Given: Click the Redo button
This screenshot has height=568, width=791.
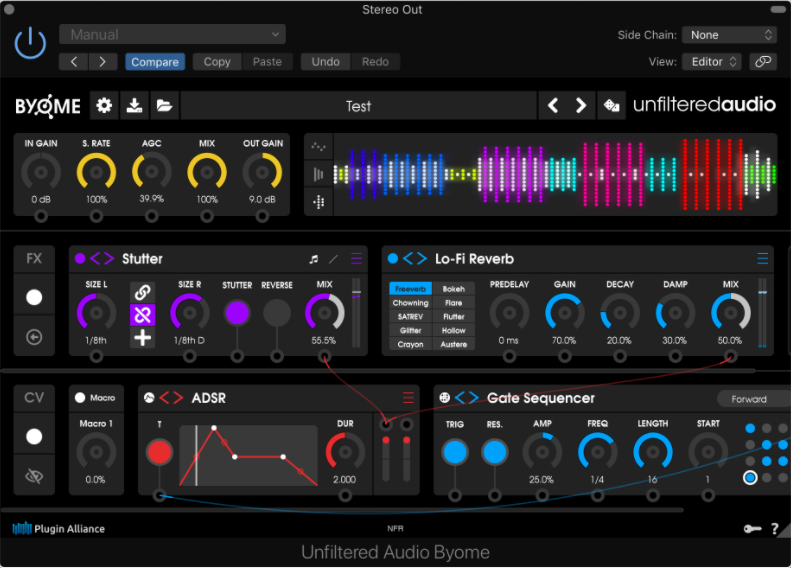Looking at the screenshot, I should click(x=375, y=62).
